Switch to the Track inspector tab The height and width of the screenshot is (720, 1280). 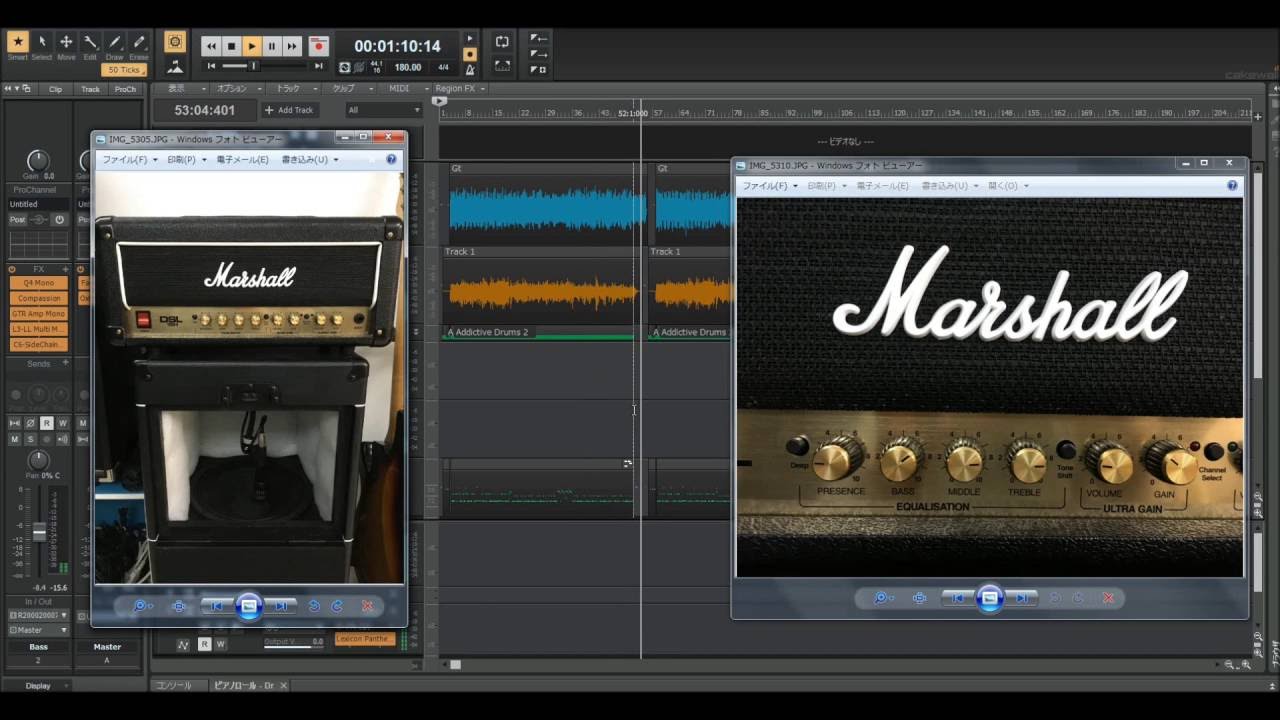pos(90,89)
